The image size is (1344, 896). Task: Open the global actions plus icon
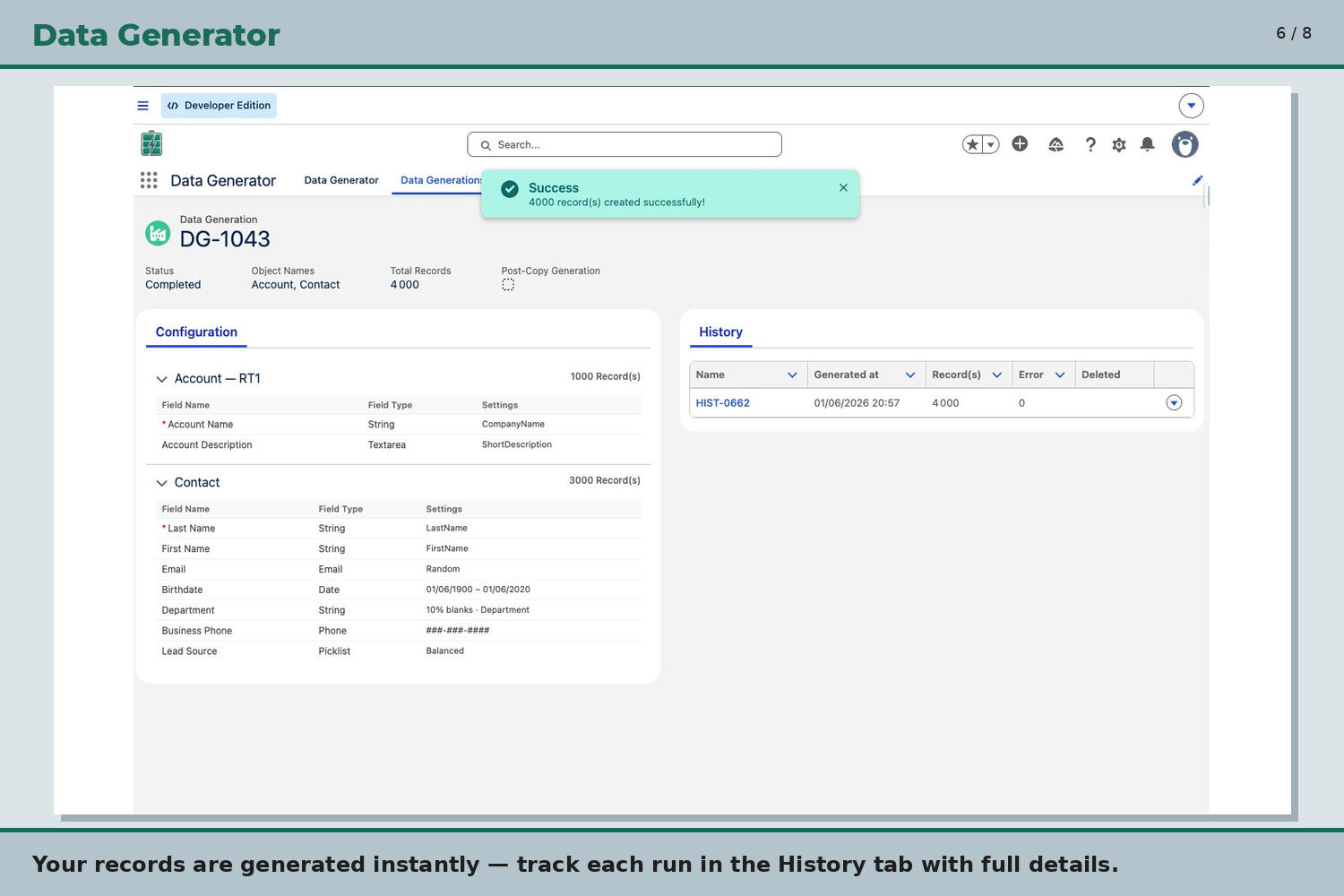1020,143
